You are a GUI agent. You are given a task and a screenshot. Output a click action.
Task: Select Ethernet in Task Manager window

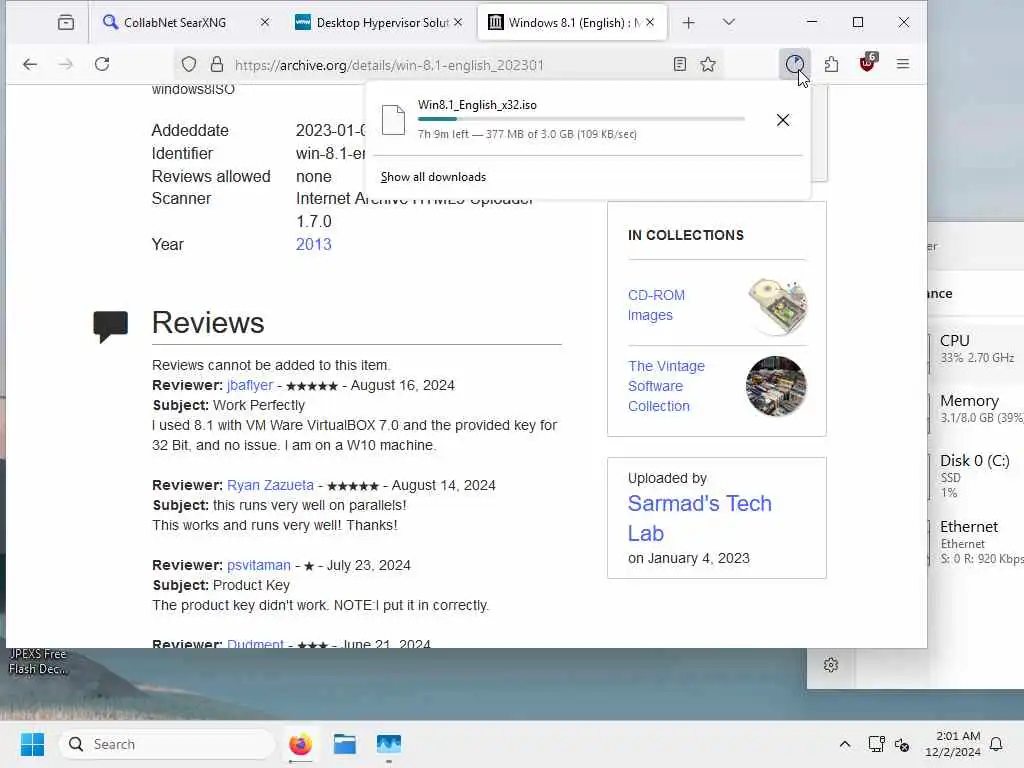[976, 542]
